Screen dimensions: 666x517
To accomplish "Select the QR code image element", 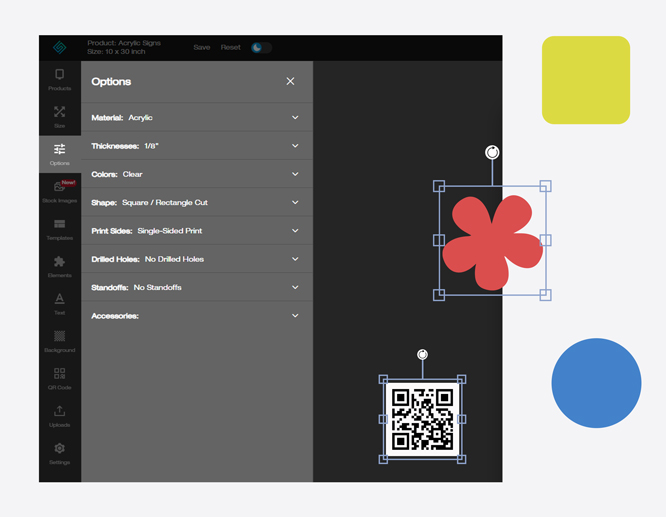I will tap(422, 419).
